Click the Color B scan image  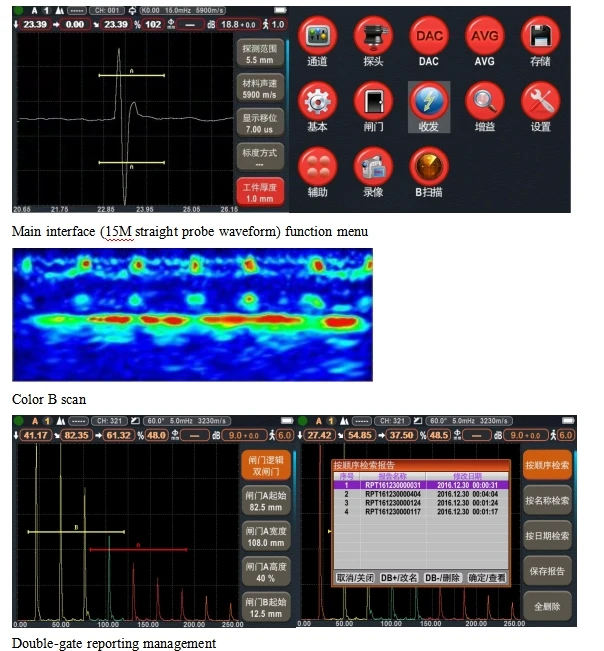pos(192,315)
